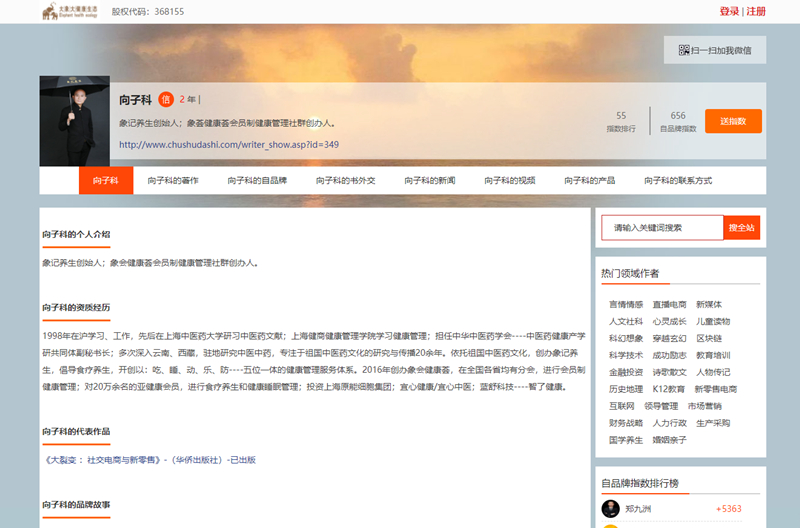Image resolution: width=800 pixels, height=528 pixels.
Task: Click the keyword search input field
Action: (662, 228)
